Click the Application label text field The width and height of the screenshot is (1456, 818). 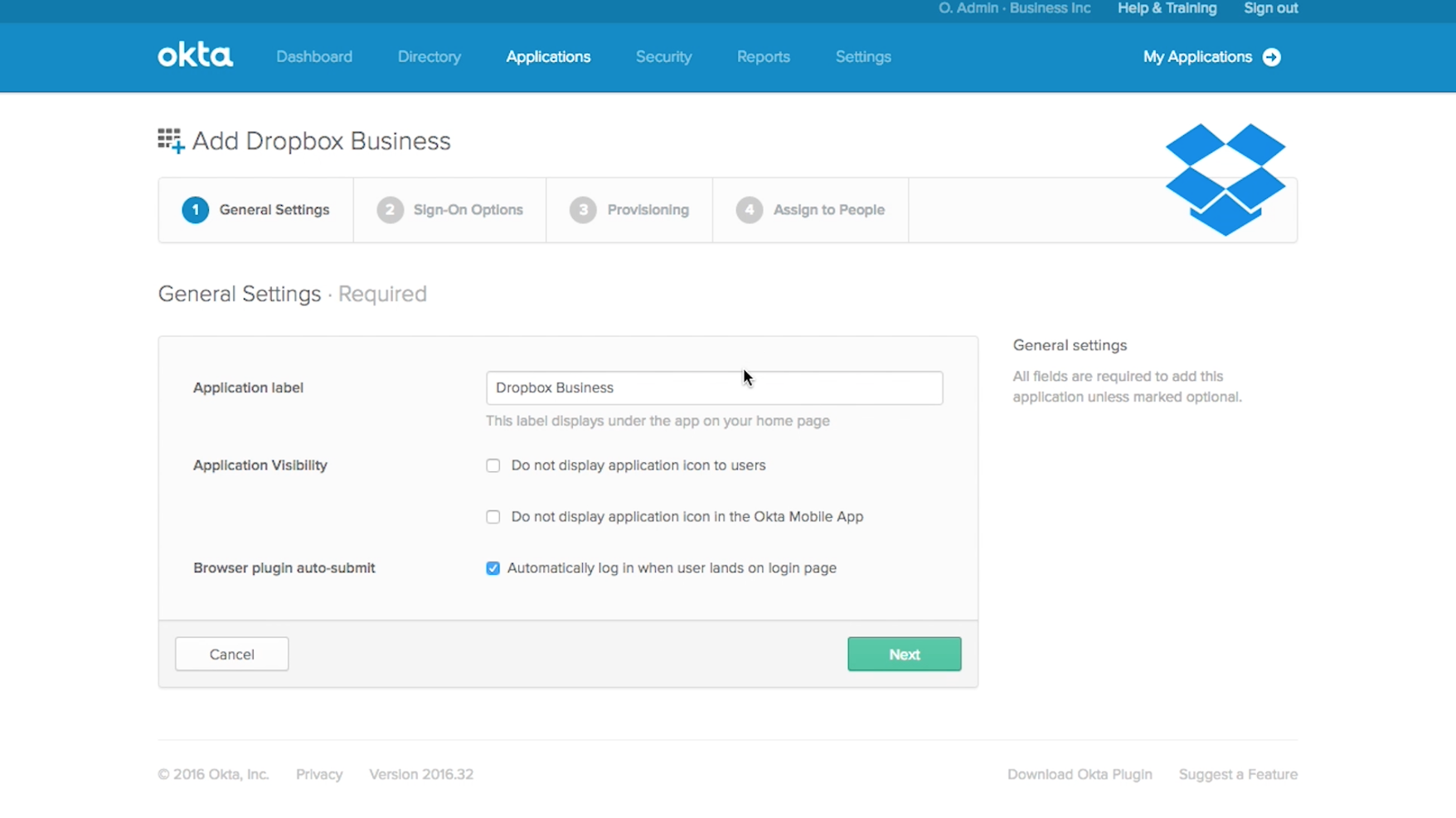pyautogui.click(x=714, y=388)
